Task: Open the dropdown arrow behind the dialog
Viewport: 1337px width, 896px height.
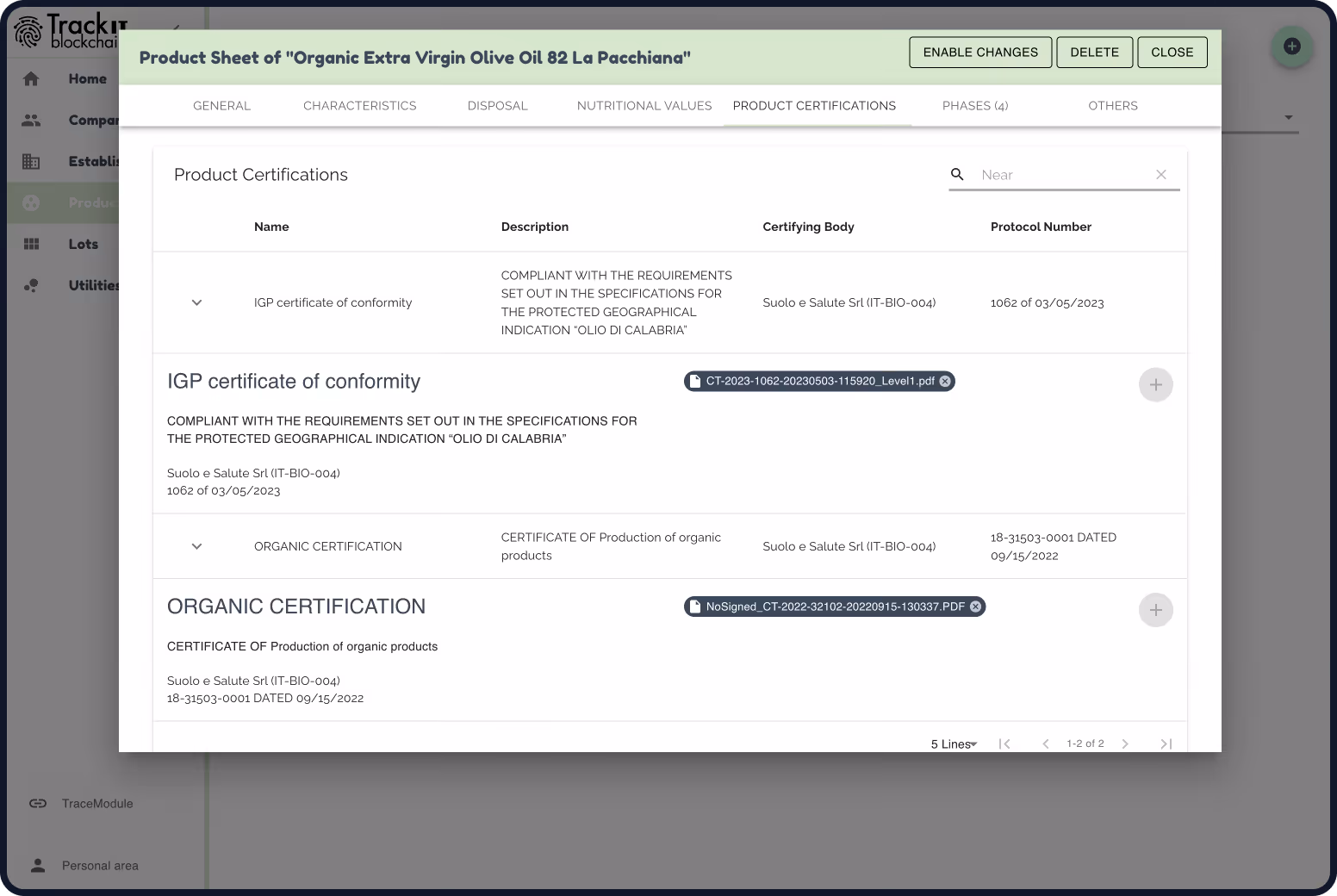Action: tap(1289, 117)
